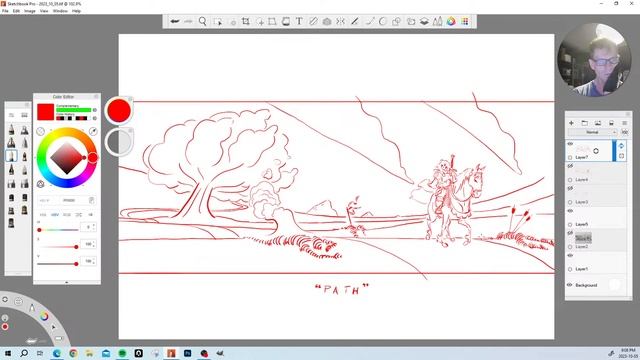This screenshot has height=360, width=640.
Task: Open Windows Start menu
Action: (x=8, y=353)
